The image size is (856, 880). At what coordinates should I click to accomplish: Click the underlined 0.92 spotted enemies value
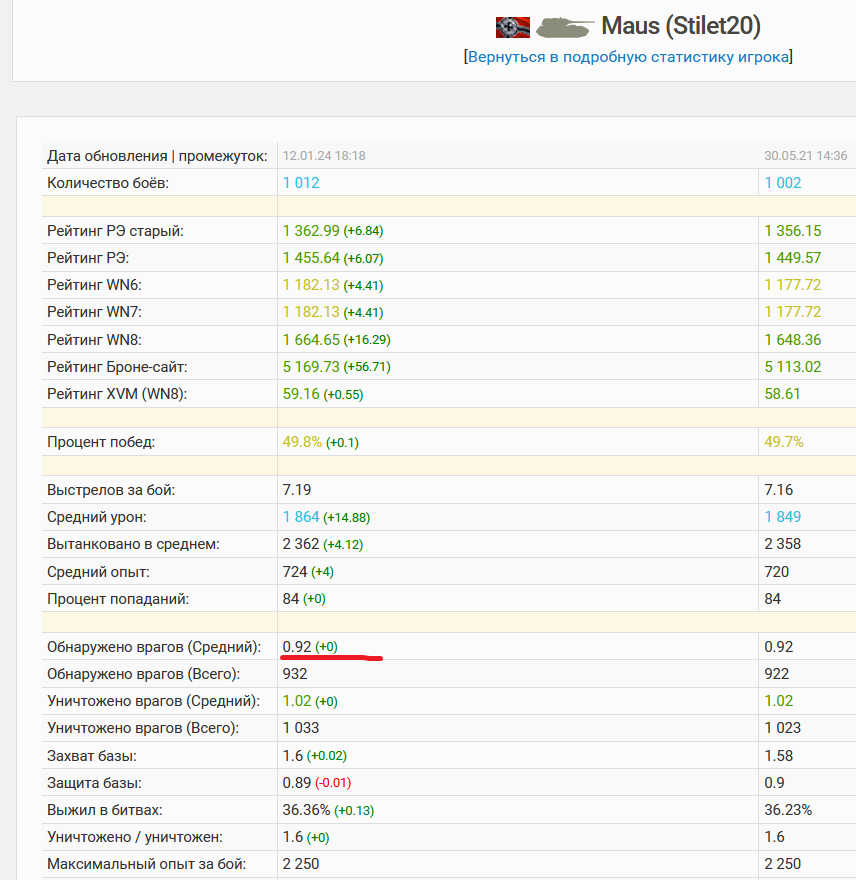[x=296, y=647]
